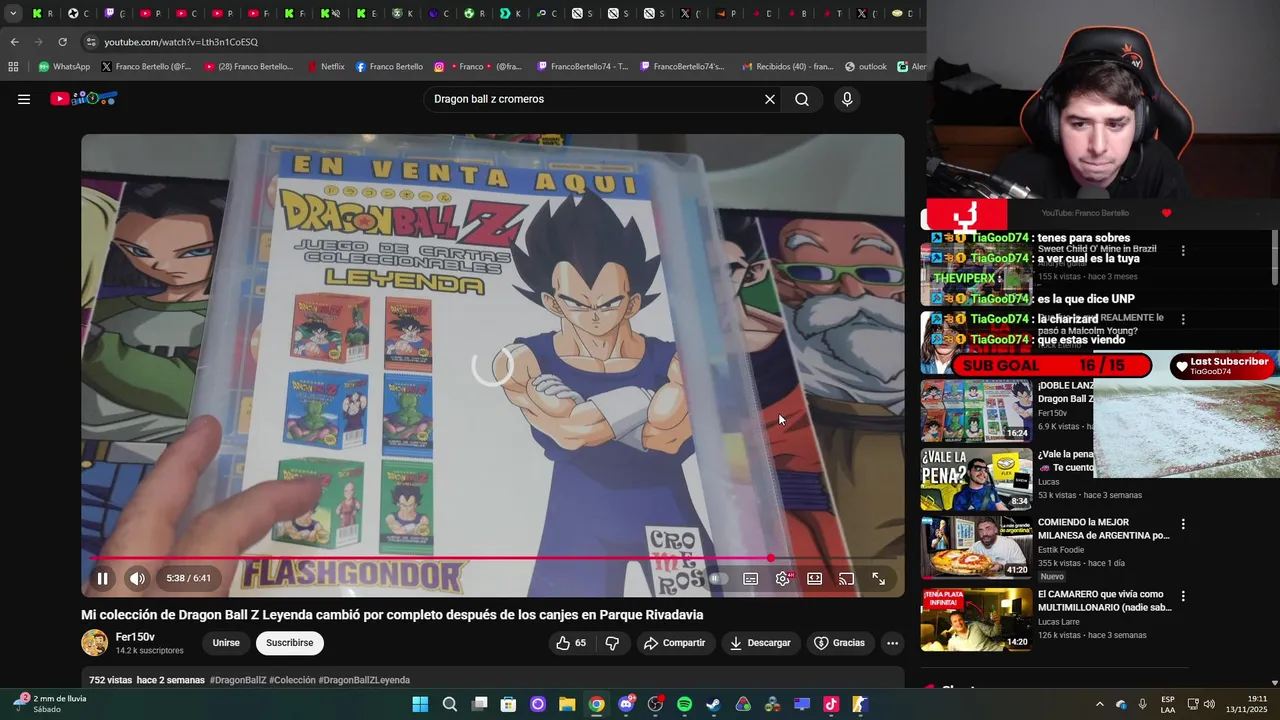Click the #DragonBallZLeyenda hashtag
Viewport: 1280px width, 720px height.
coord(364,680)
